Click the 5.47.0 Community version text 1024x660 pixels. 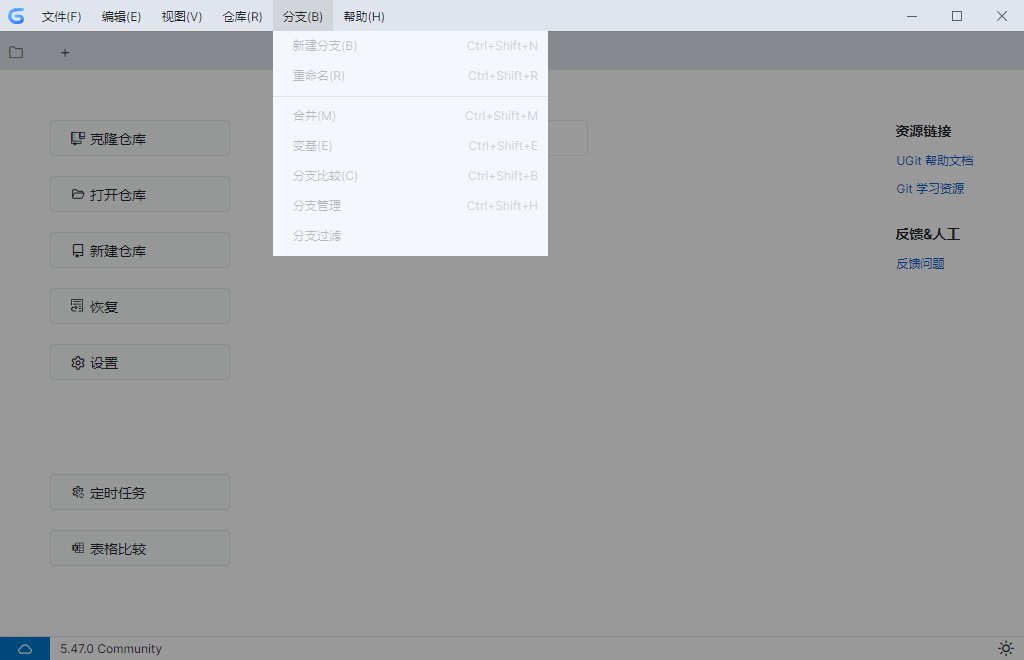coord(111,649)
